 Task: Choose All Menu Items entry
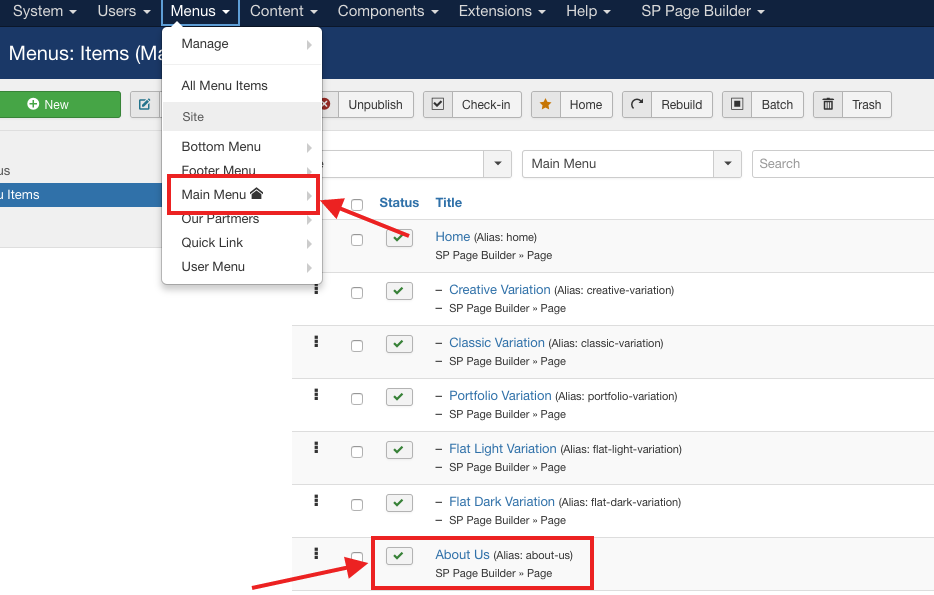click(224, 86)
